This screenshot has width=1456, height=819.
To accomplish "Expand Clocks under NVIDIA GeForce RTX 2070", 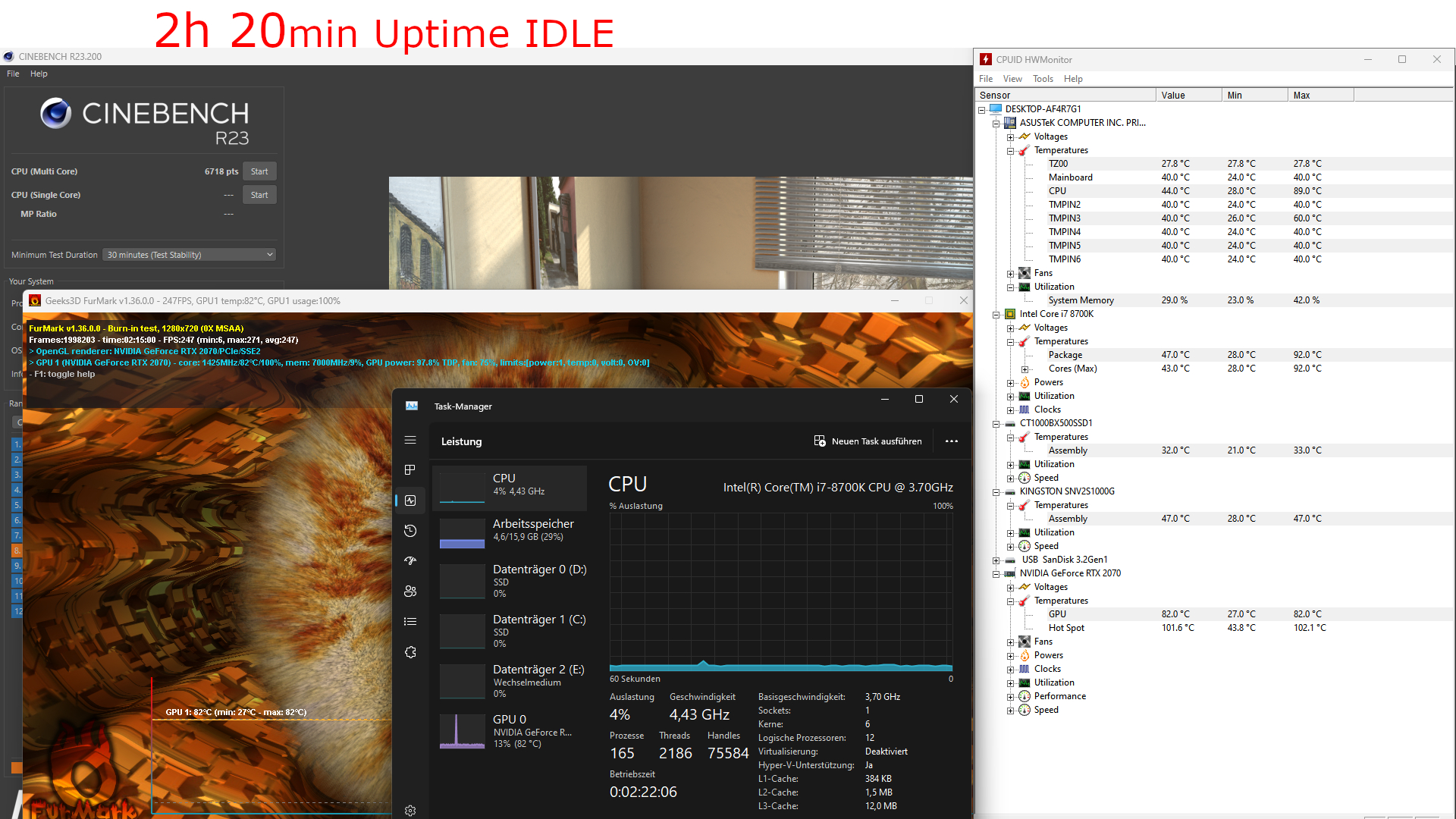I will (x=1010, y=670).
